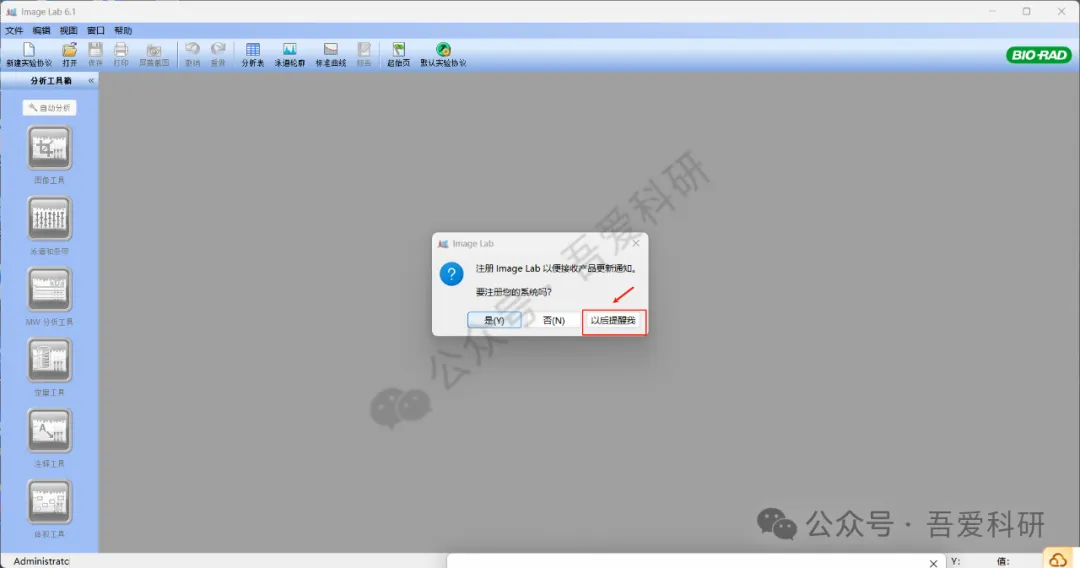Open the 视图 menu
Screen dimensions: 1080x568
68,30
